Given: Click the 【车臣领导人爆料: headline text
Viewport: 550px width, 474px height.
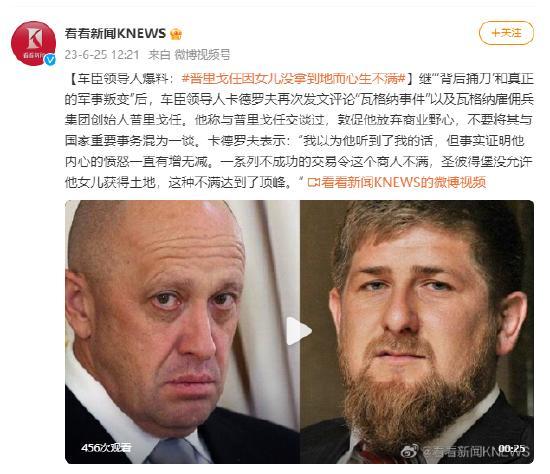Looking at the screenshot, I should [122, 79].
